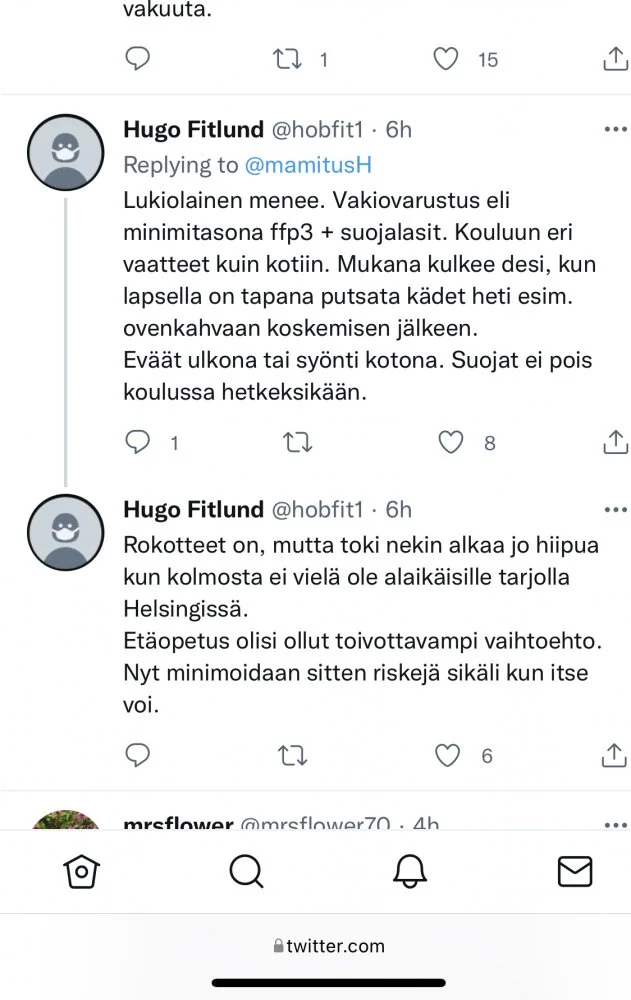Open the Search tab
Image resolution: width=631 pixels, height=1000 pixels.
(x=245, y=872)
